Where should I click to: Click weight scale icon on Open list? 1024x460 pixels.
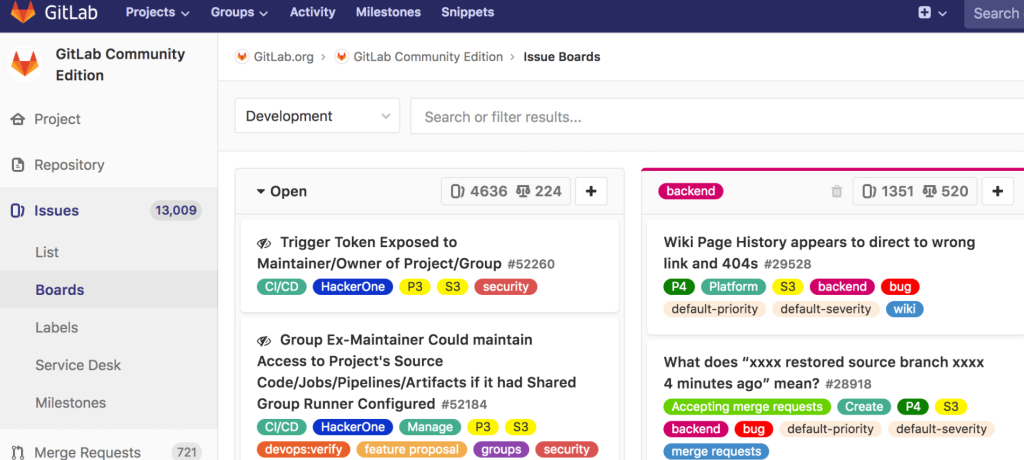click(x=523, y=191)
